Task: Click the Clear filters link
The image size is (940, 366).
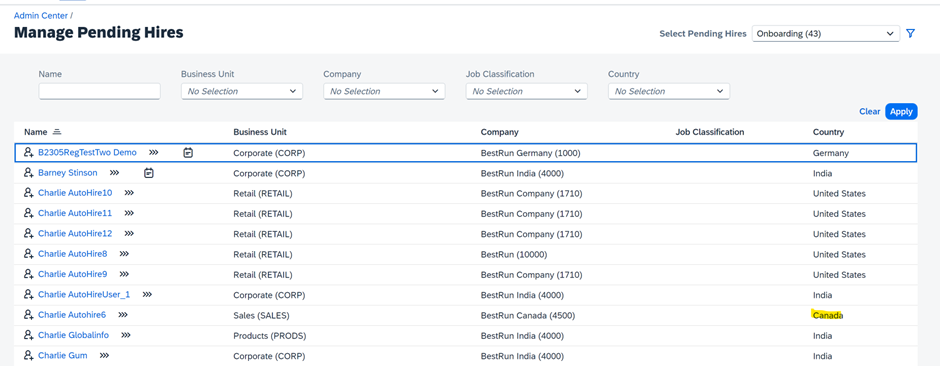Action: [870, 111]
